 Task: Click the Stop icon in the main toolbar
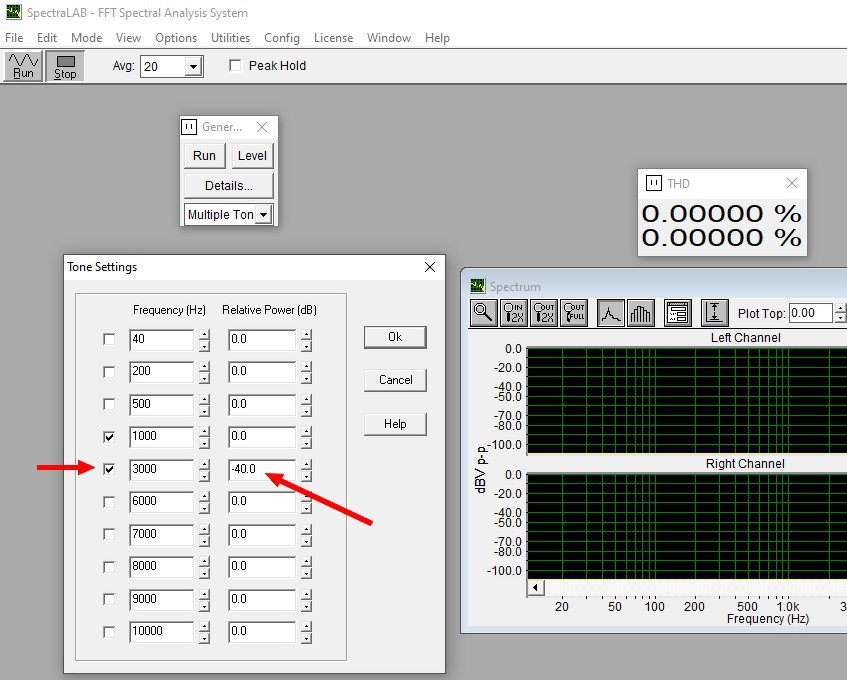[65, 66]
